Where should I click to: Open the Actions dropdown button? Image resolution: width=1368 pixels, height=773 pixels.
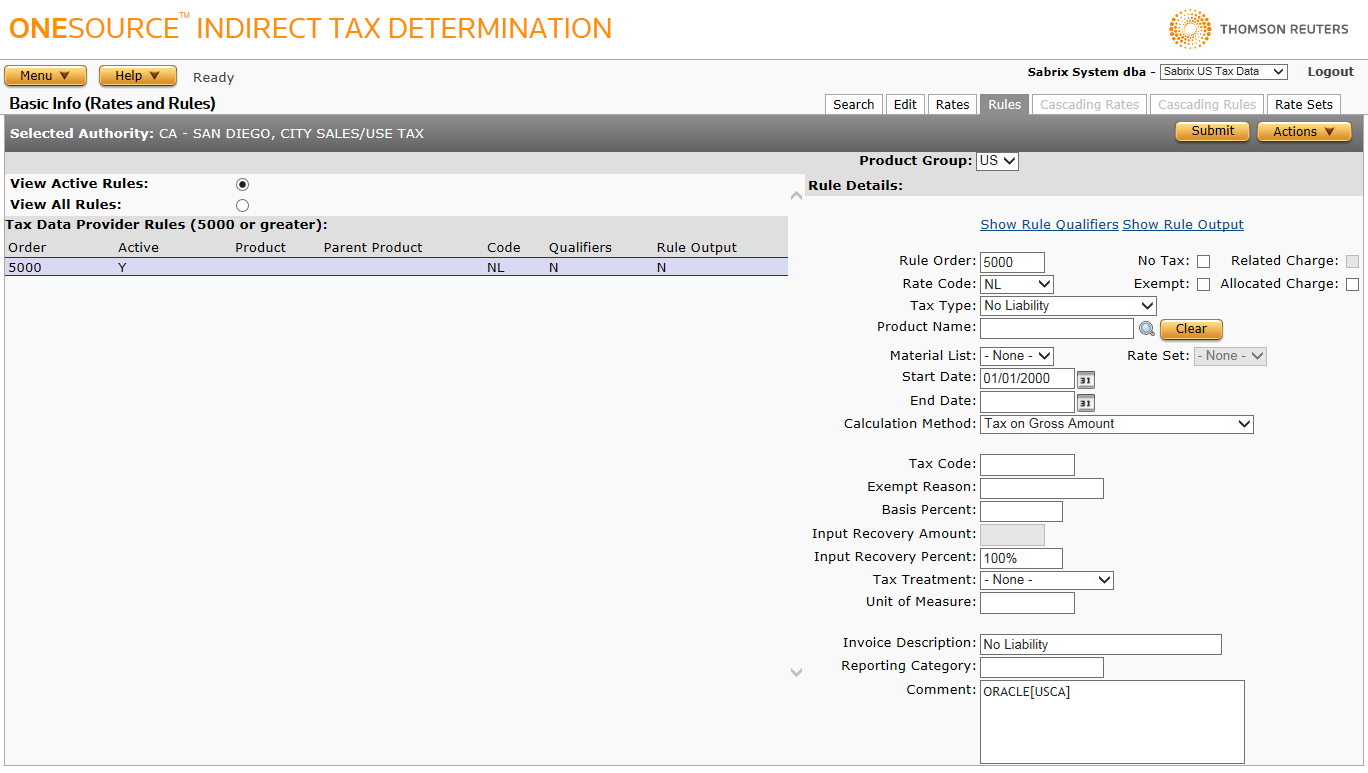pos(1303,132)
